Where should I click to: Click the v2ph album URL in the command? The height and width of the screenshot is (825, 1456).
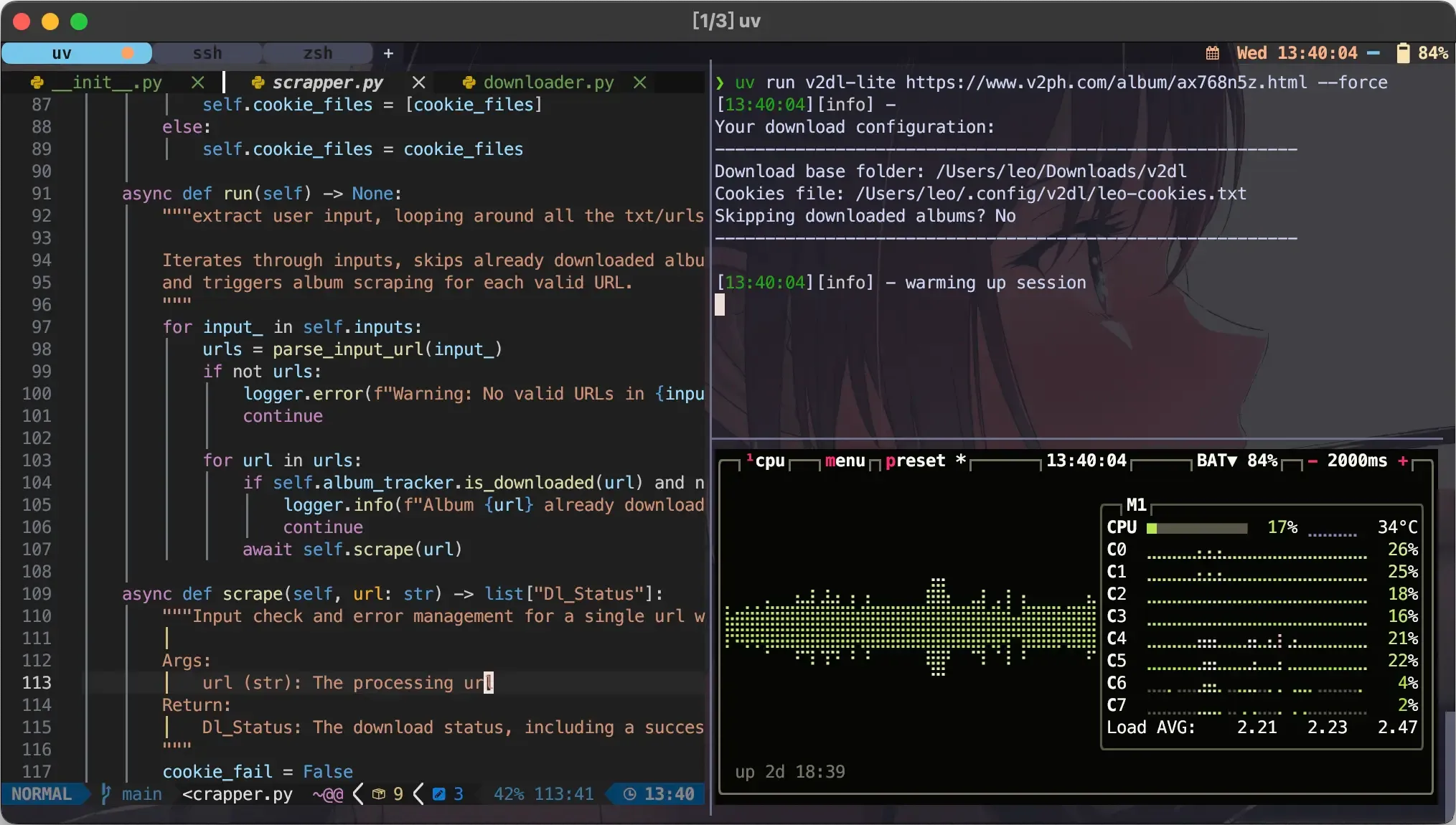[1106, 82]
